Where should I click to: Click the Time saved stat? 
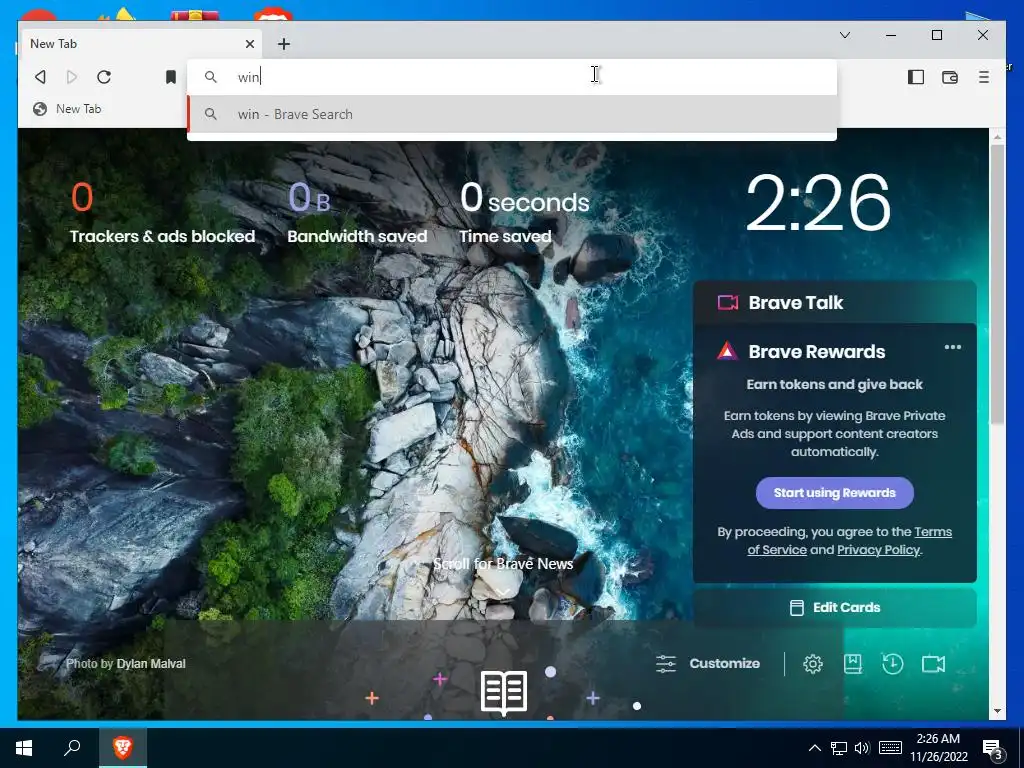click(x=524, y=214)
